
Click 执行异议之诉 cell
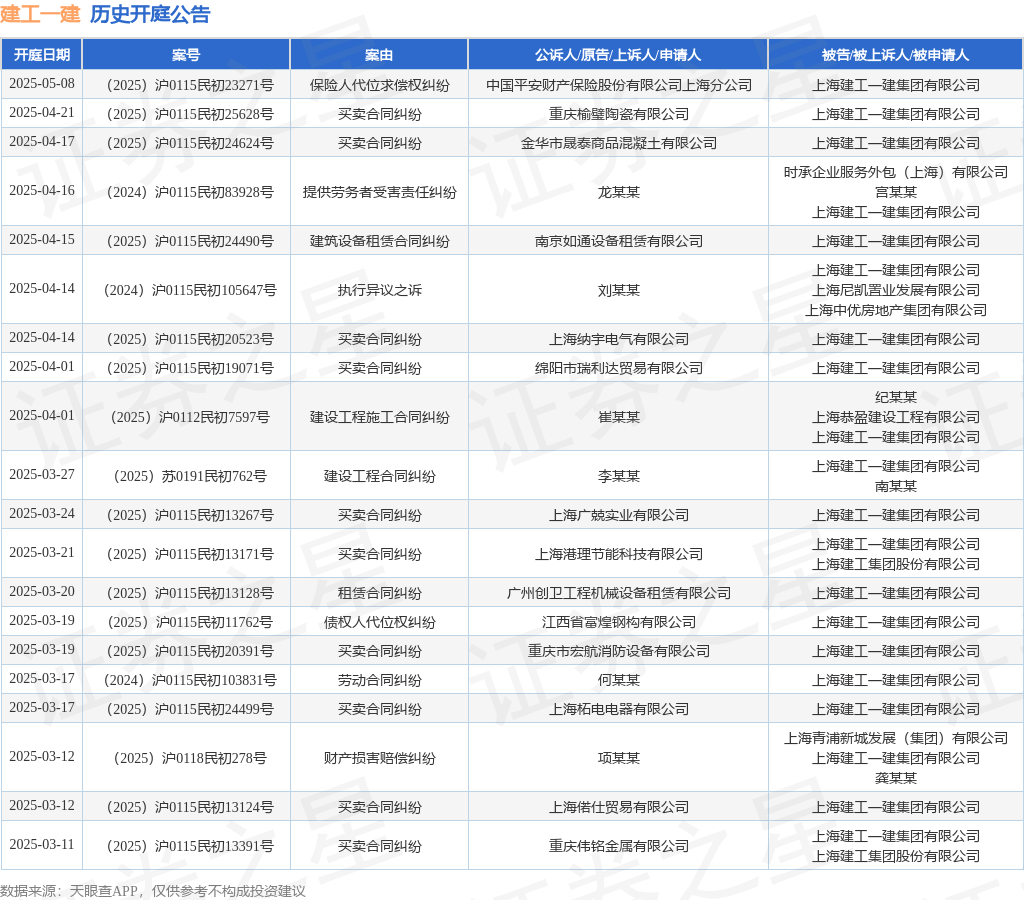pyautogui.click(x=379, y=290)
